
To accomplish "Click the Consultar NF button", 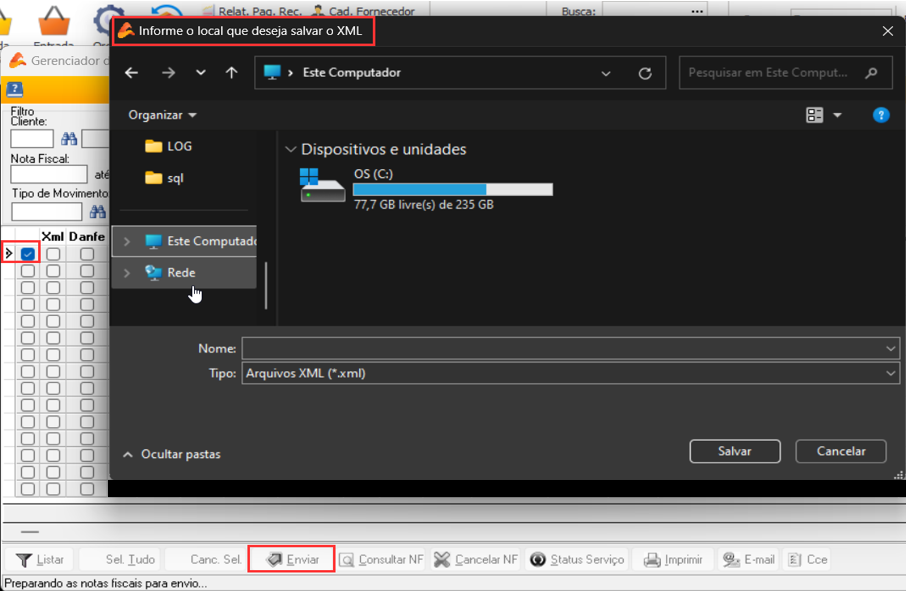I will coord(381,560).
